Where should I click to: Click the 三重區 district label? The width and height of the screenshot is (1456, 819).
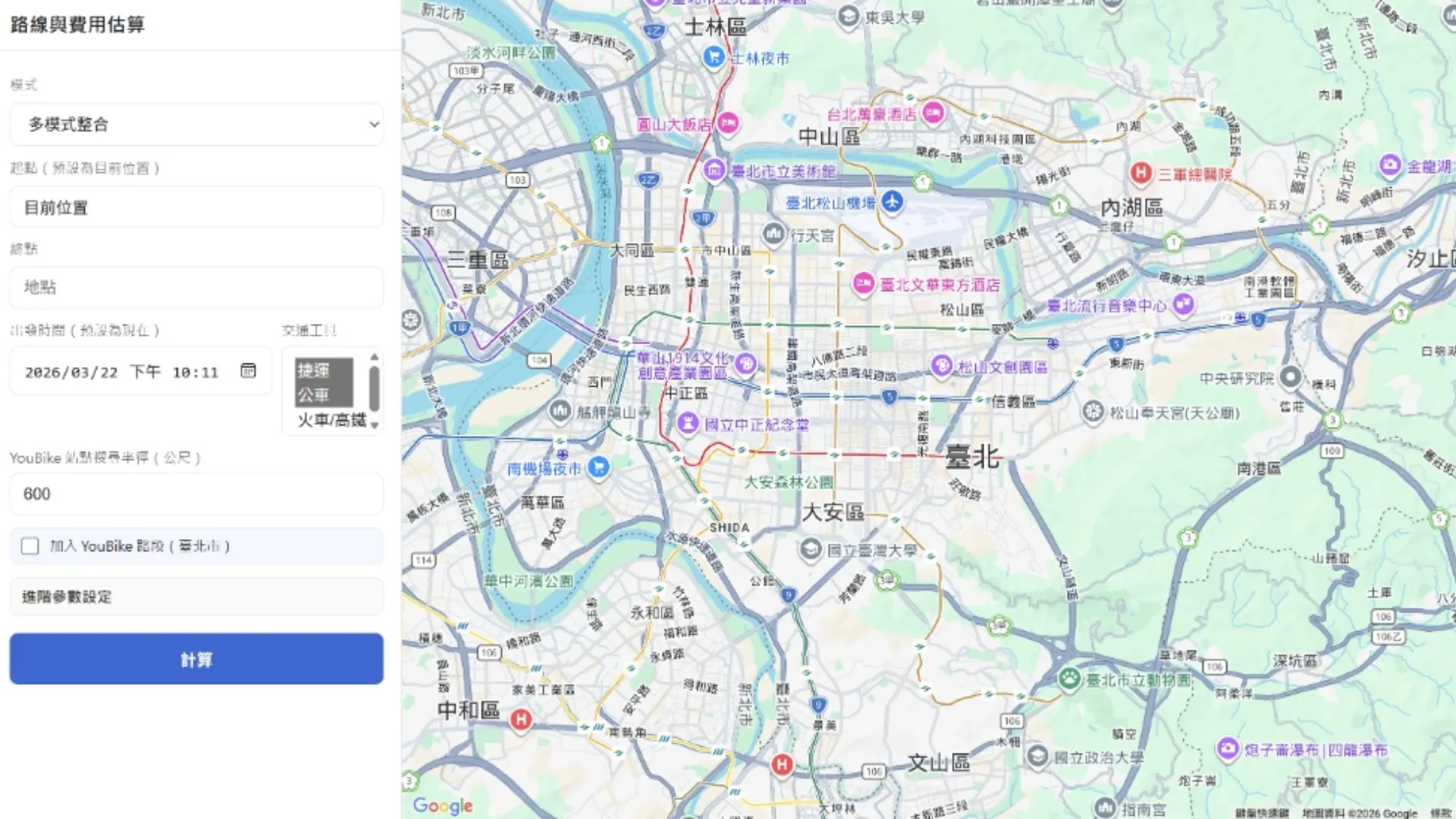tap(478, 260)
